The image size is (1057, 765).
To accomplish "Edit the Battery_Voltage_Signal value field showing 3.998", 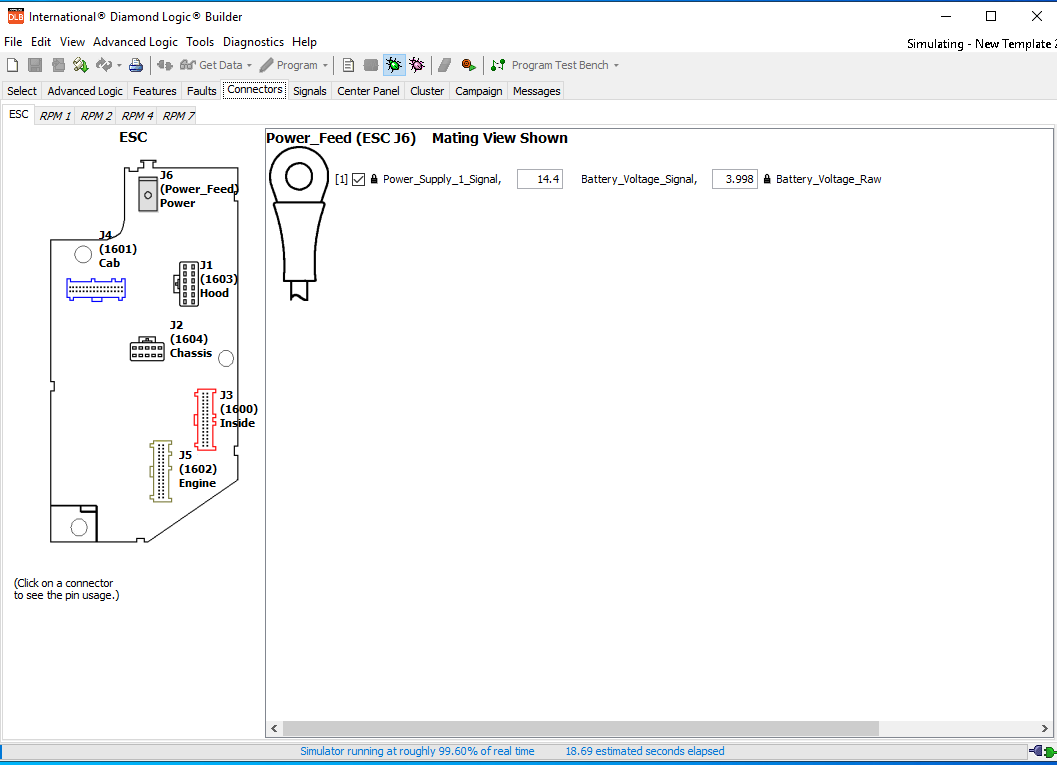I will pyautogui.click(x=734, y=179).
